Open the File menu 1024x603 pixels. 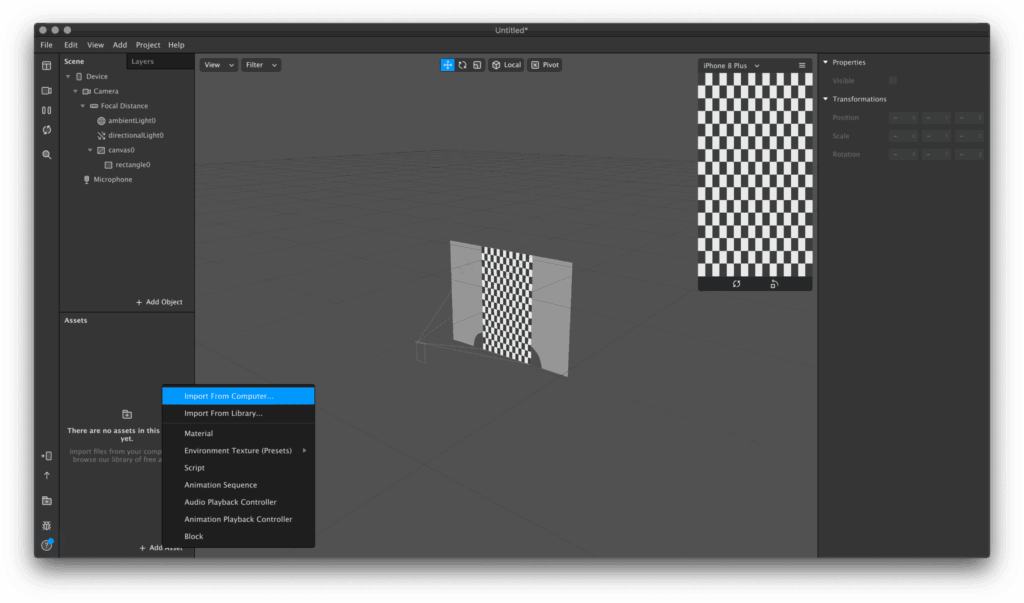tap(46, 45)
